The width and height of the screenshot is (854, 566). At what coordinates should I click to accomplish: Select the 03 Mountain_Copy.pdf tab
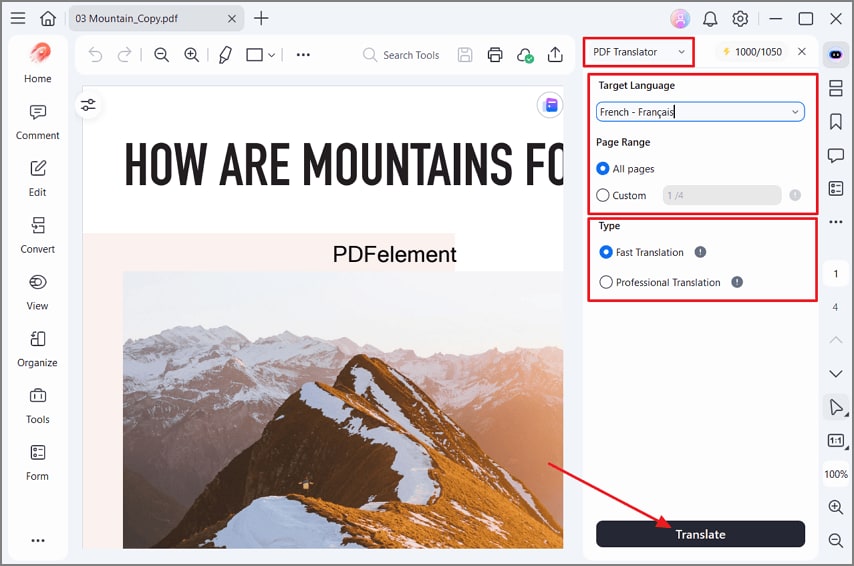coord(156,19)
